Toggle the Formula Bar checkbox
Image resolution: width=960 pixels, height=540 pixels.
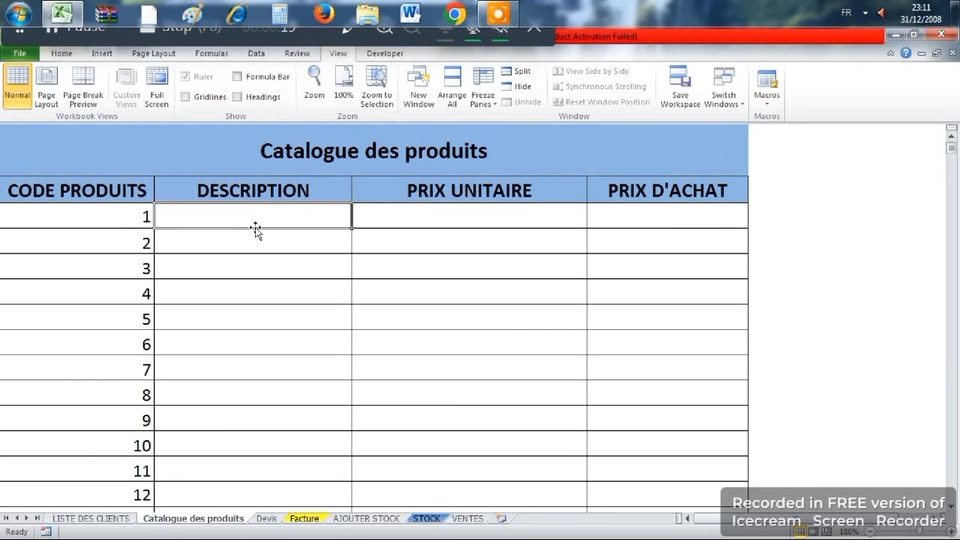237,77
